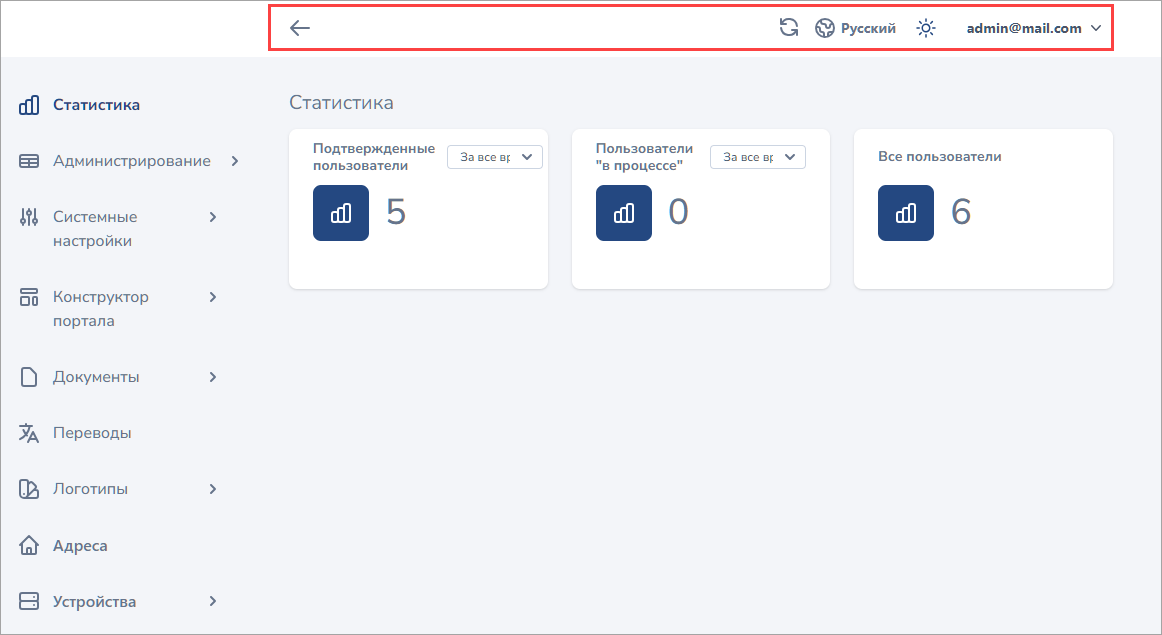Expand the Логотипы submenu chevron

point(213,490)
